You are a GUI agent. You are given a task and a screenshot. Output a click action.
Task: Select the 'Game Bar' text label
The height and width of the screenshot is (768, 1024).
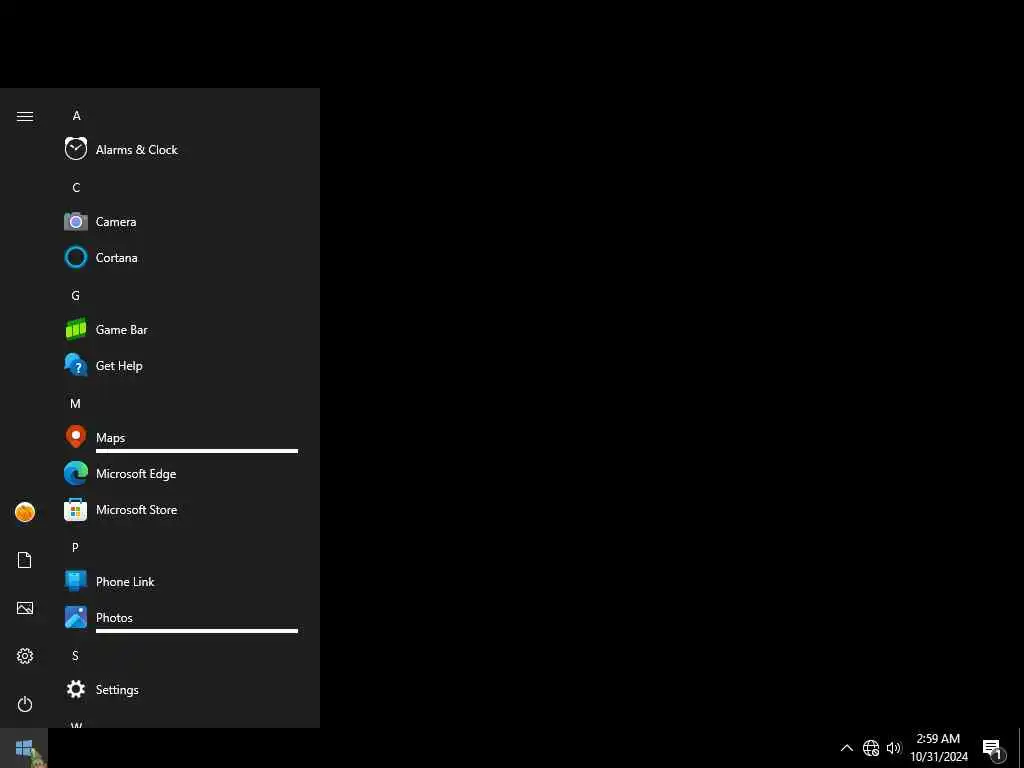(121, 330)
